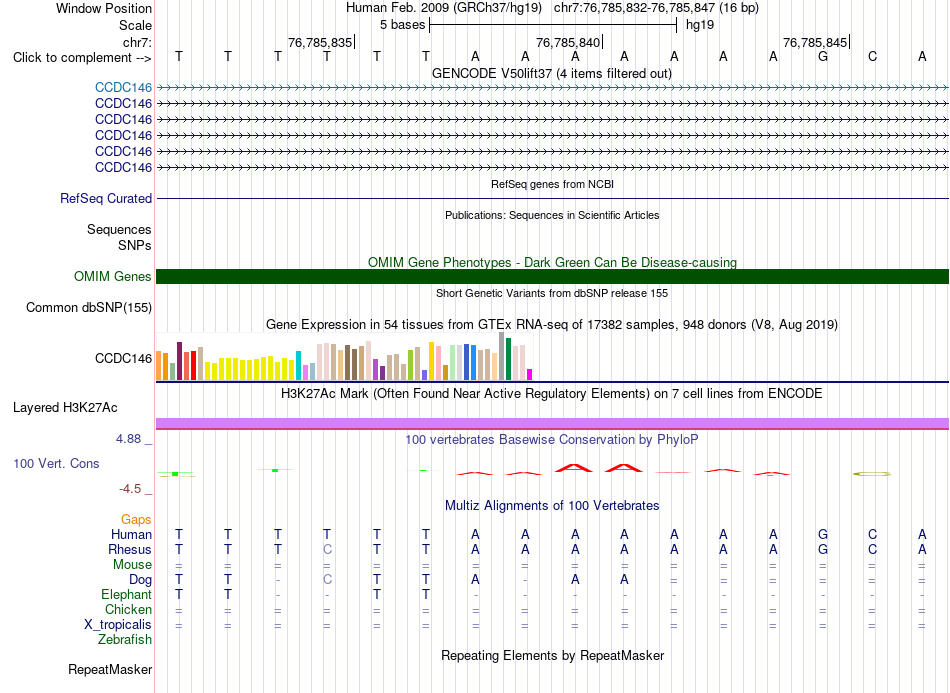The width and height of the screenshot is (950, 693).
Task: Open the 'RefSeq genes from NCBI' title
Action: tap(552, 184)
